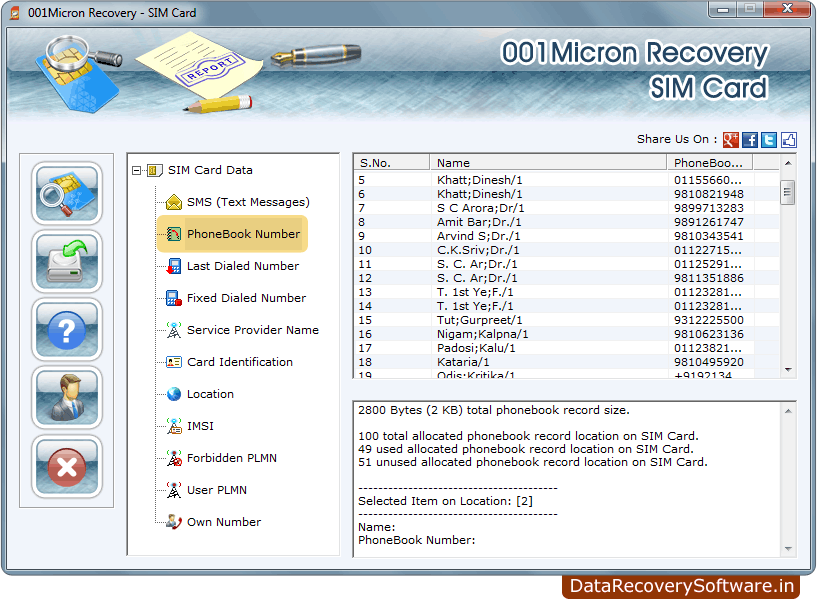Viewport: 817px width, 599px height.
Task: Click phone number 9811351886
Action: point(709,278)
